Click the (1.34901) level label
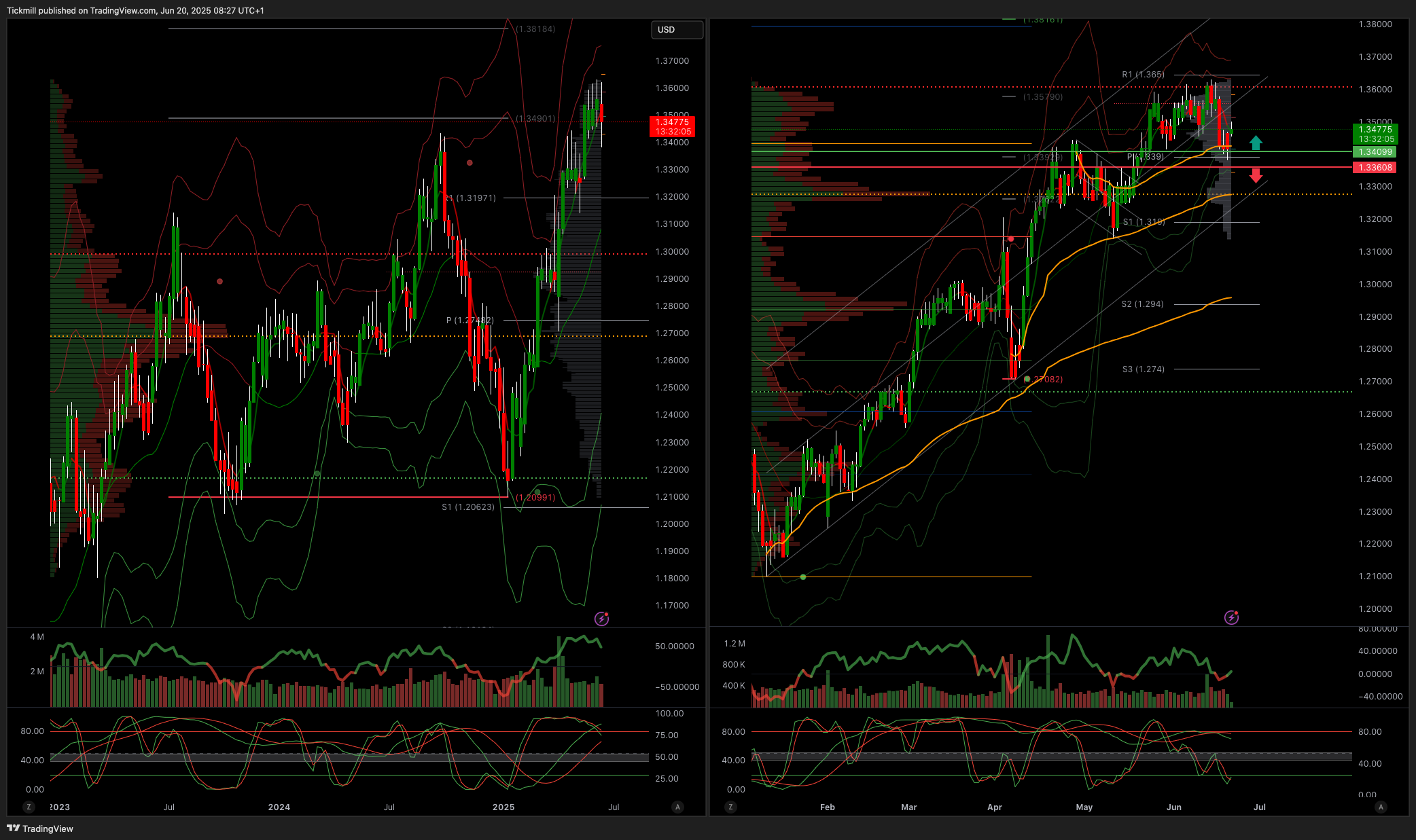The height and width of the screenshot is (840, 1416). coord(535,119)
